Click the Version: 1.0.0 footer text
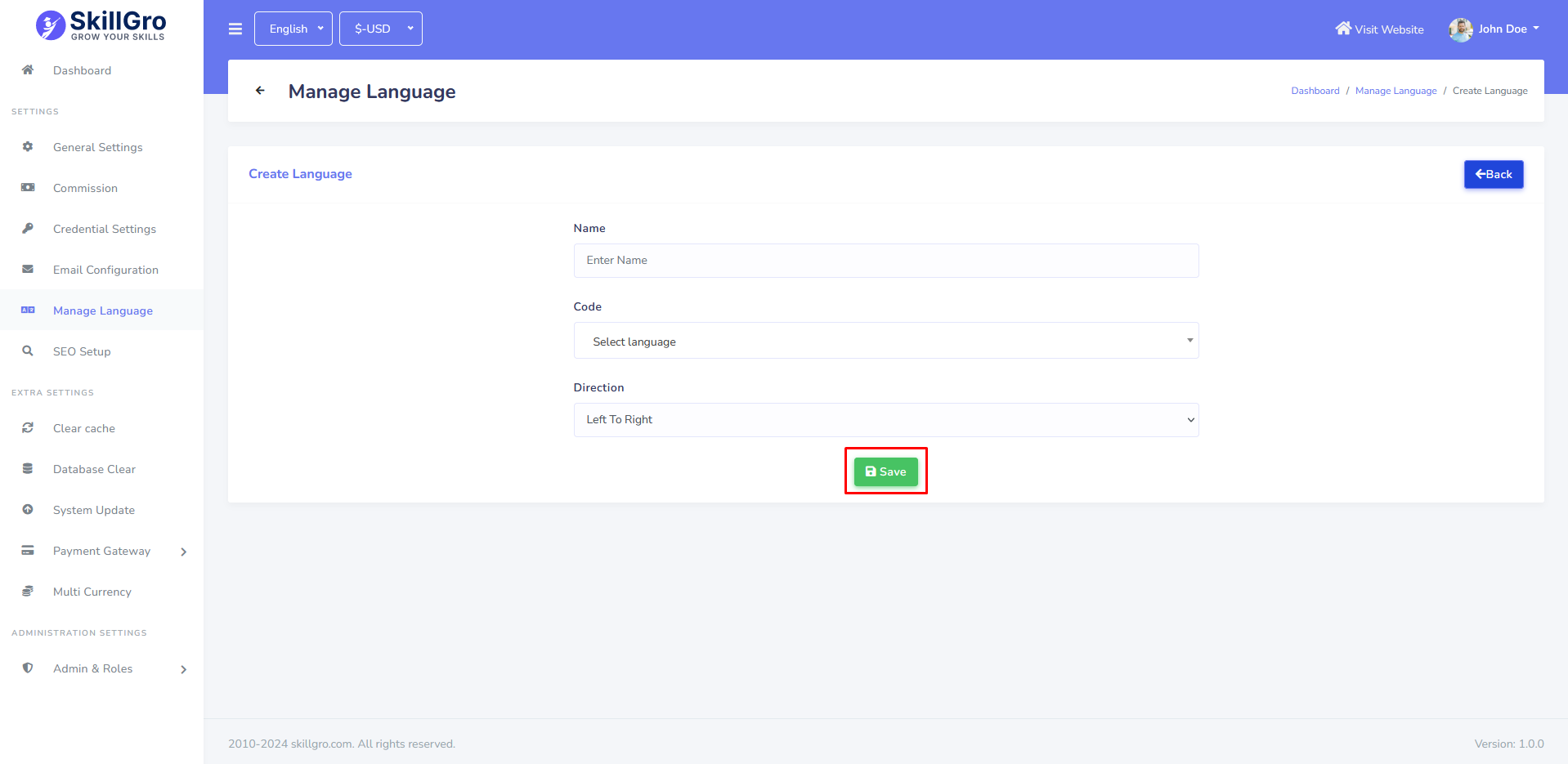1568x764 pixels. (1509, 744)
